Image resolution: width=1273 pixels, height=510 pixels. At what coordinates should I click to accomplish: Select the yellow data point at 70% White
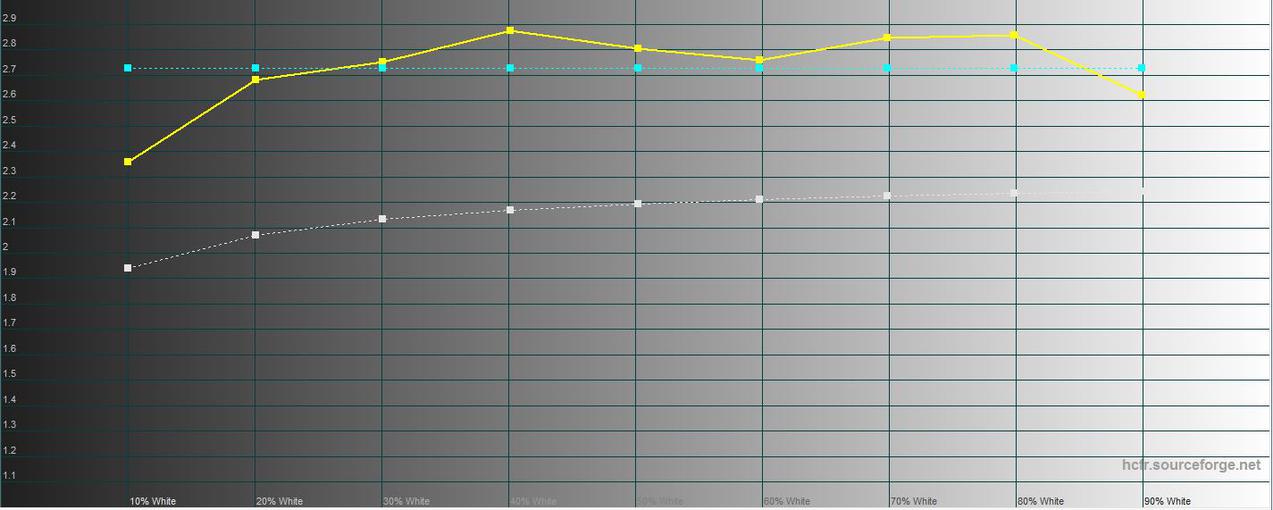coord(887,38)
